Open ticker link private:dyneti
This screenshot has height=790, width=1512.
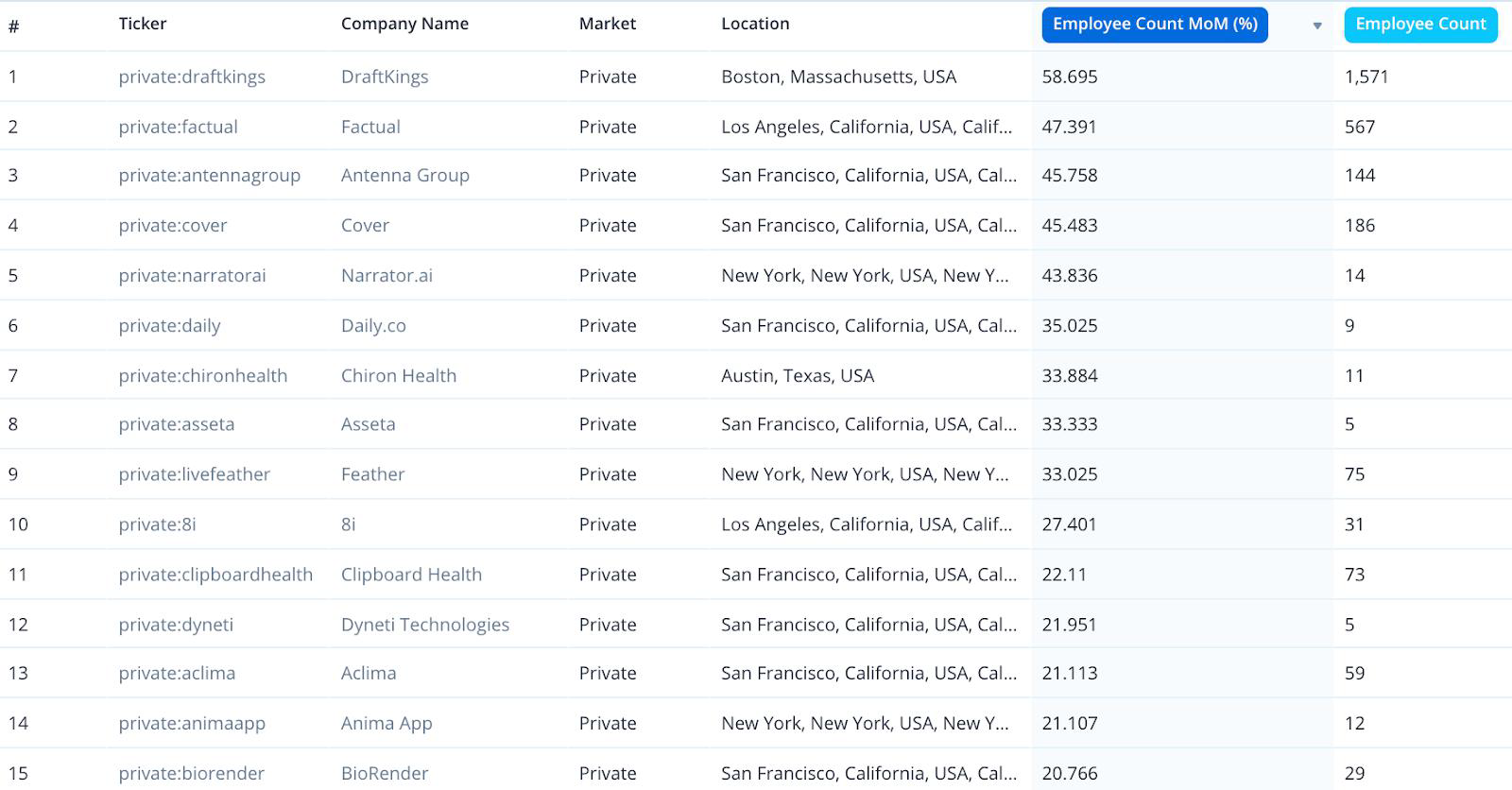click(176, 624)
